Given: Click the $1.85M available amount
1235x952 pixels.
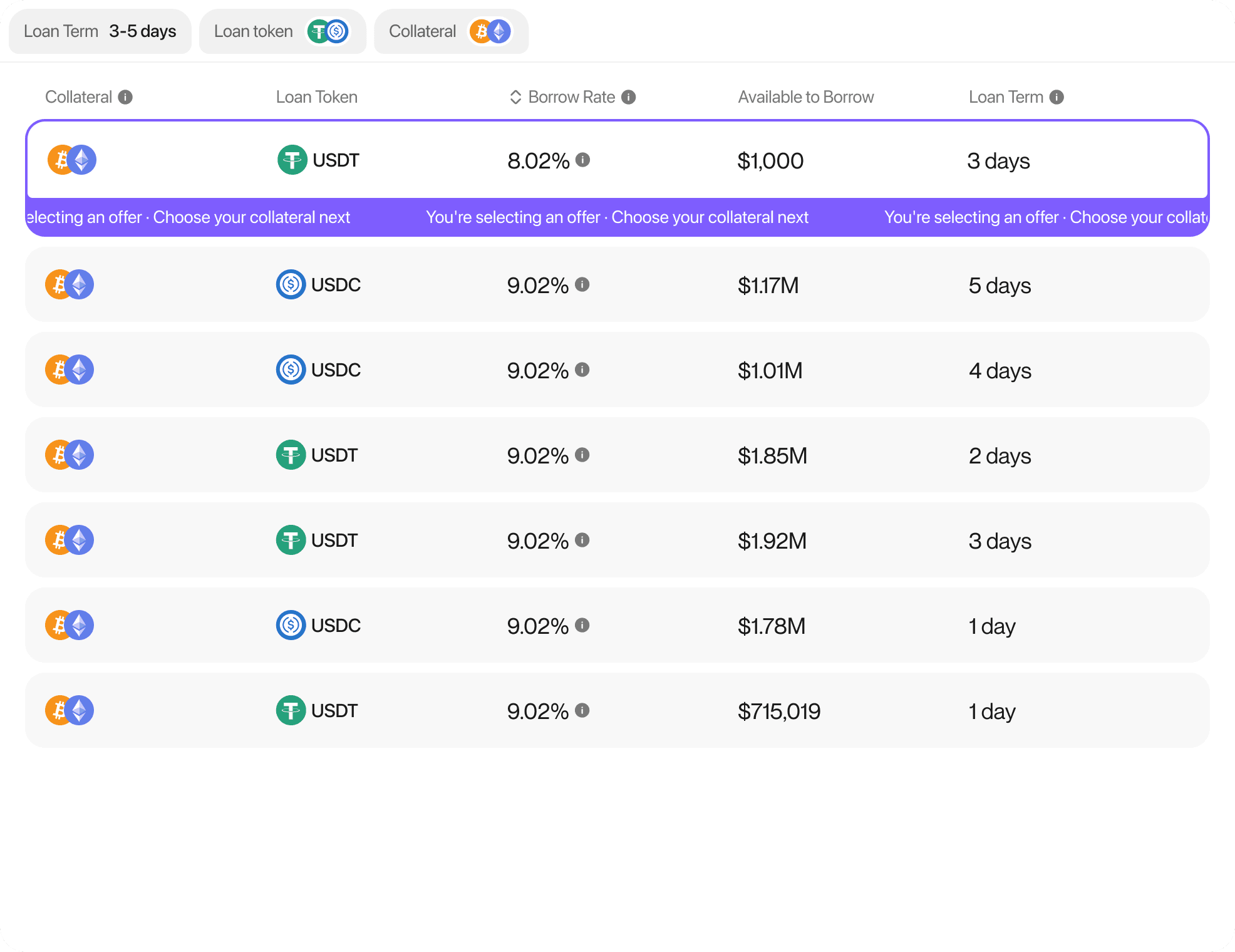Looking at the screenshot, I should click(x=772, y=456).
